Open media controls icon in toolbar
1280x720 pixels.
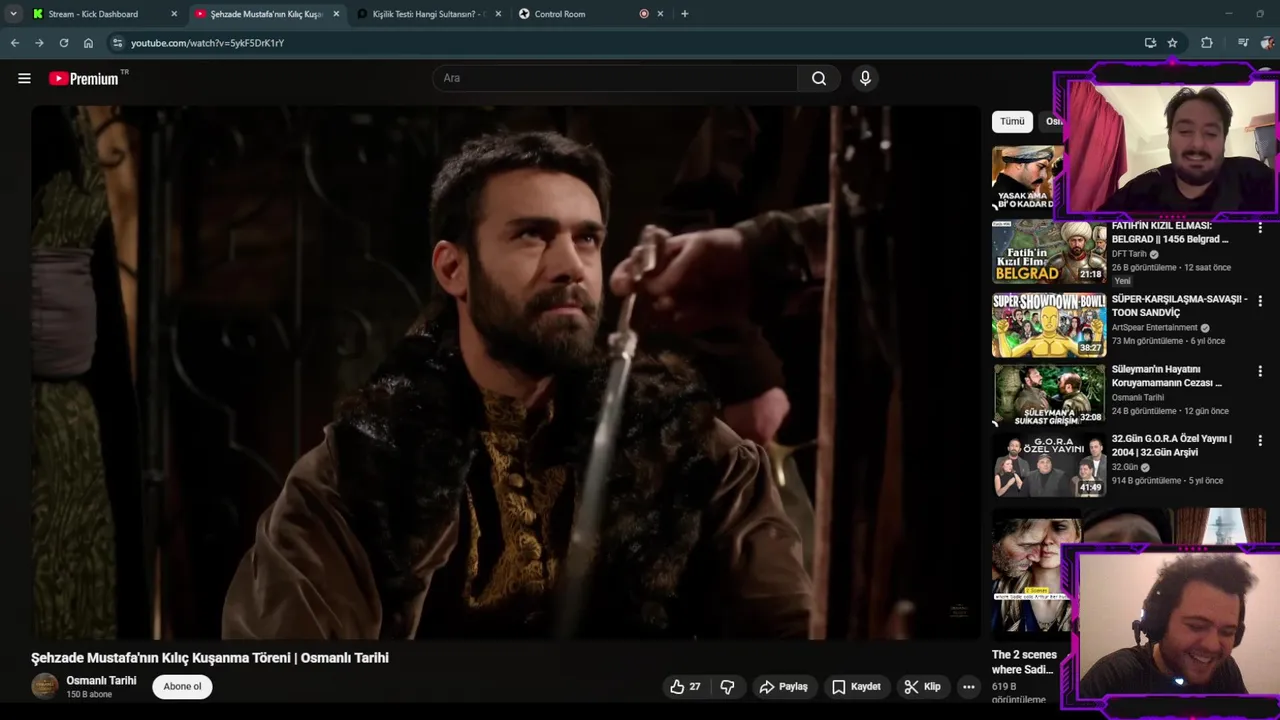point(1243,43)
